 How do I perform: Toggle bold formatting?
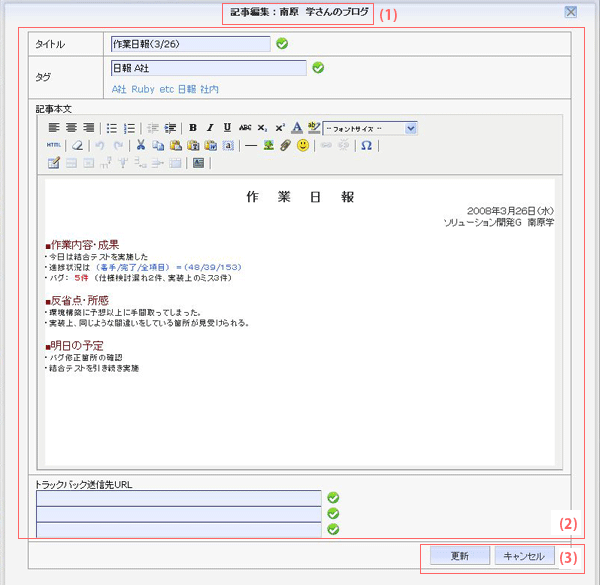193,128
